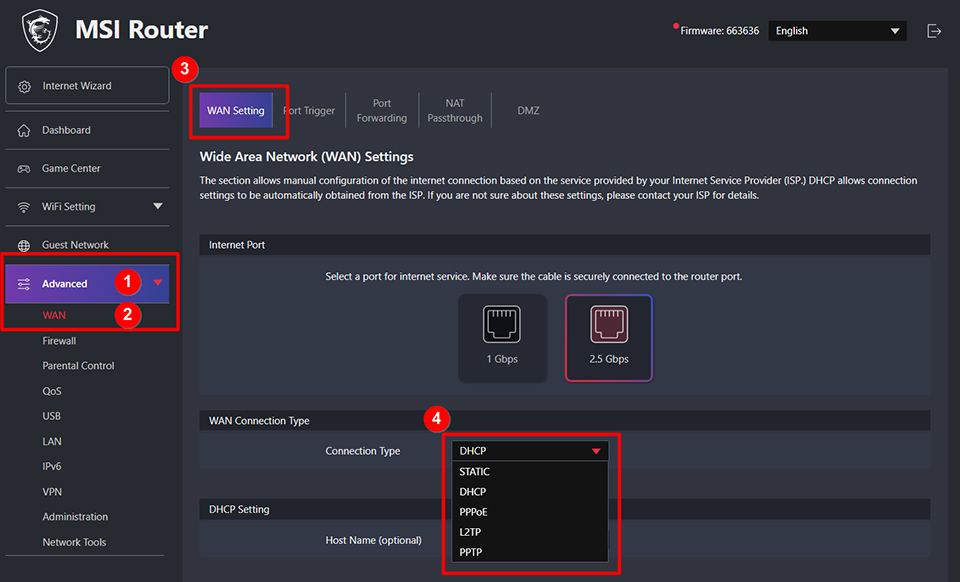Choose L2TP from the connection type list

530,532
